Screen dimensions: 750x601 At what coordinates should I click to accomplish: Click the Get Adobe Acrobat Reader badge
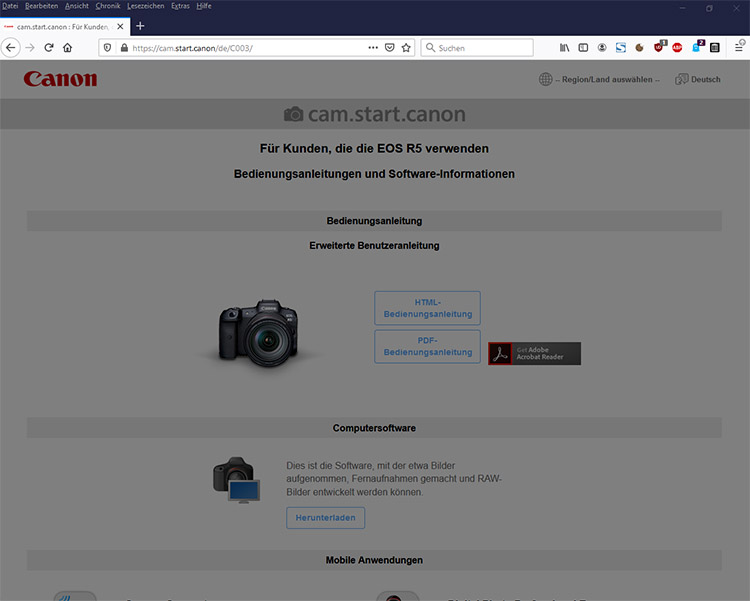pyautogui.click(x=534, y=353)
